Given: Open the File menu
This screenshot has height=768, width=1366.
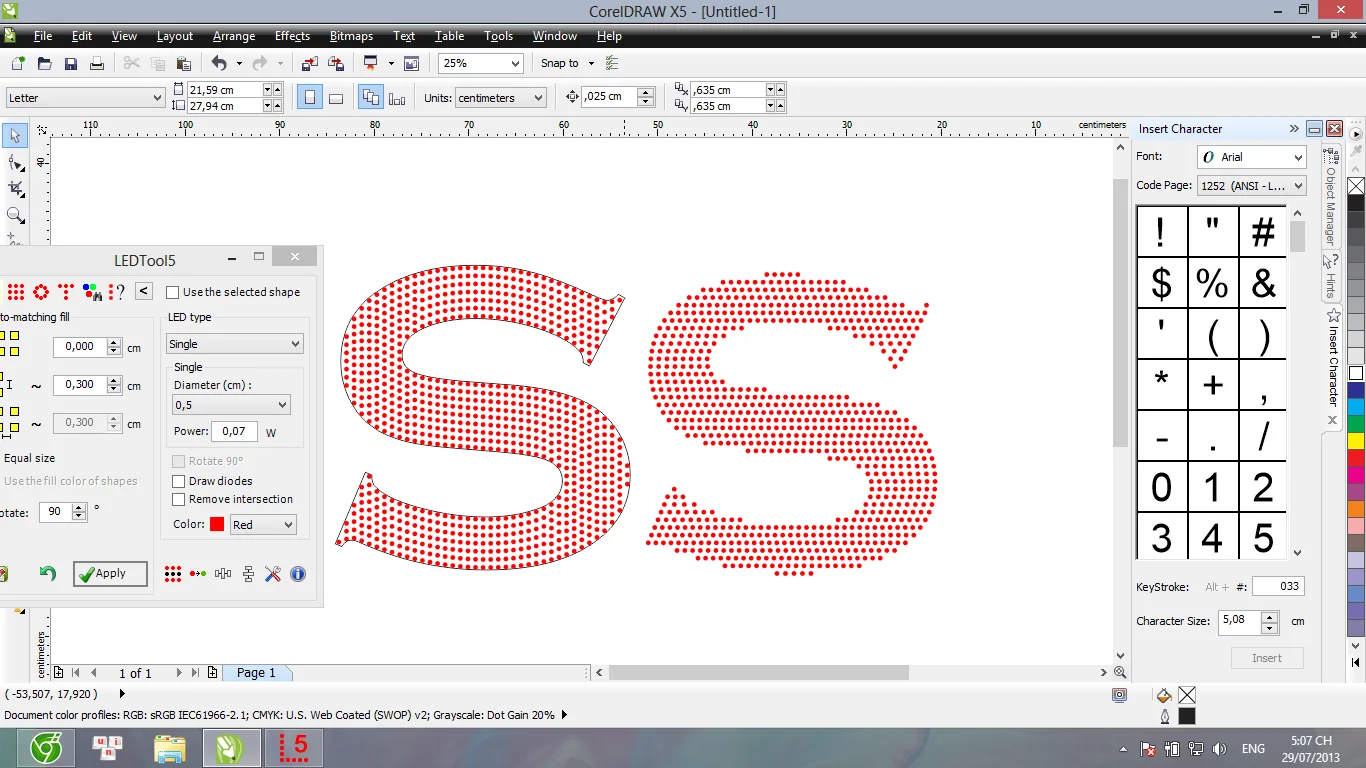Looking at the screenshot, I should (43, 36).
